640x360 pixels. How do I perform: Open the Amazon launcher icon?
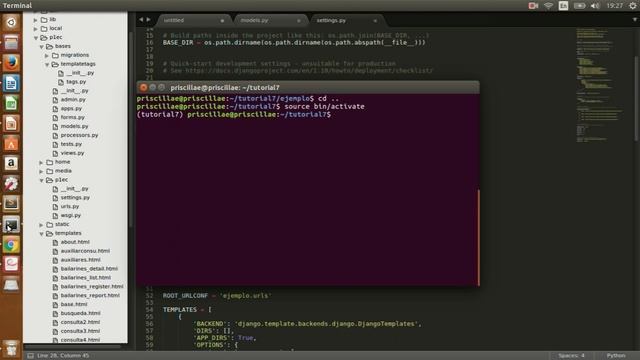(11, 163)
